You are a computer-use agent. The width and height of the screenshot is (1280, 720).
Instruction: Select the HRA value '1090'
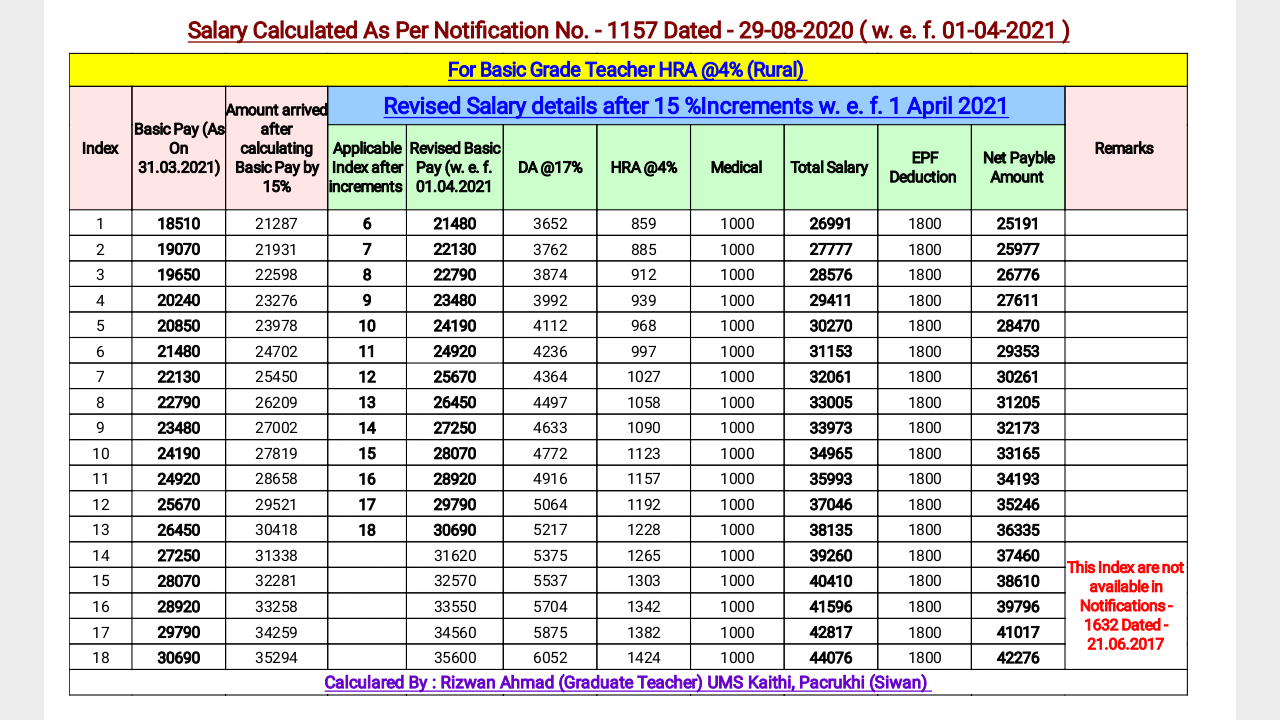tap(644, 428)
